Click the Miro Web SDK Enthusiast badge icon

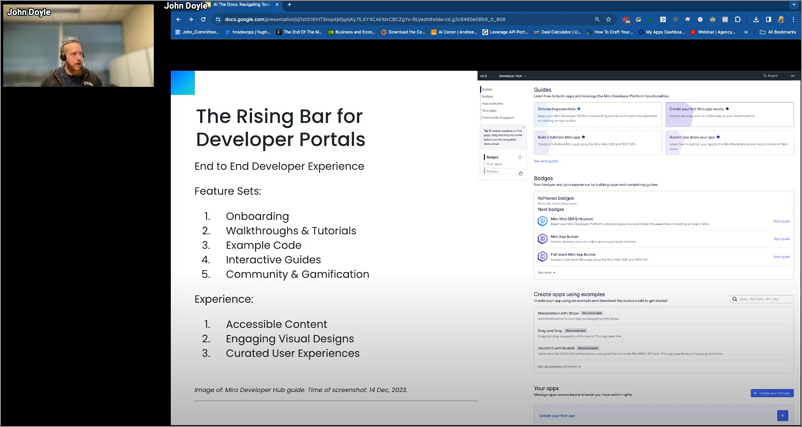(542, 221)
